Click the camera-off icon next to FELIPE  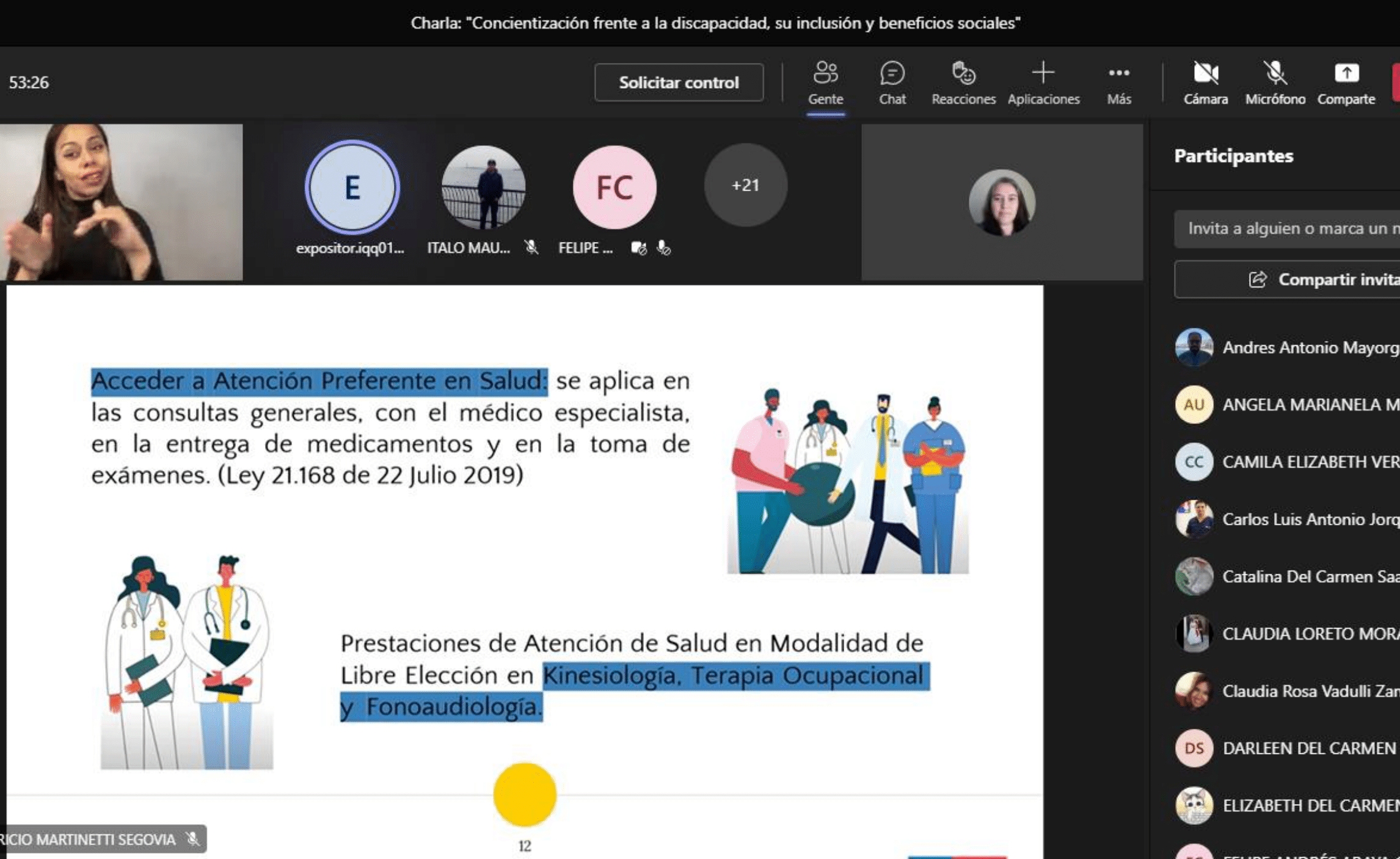638,247
